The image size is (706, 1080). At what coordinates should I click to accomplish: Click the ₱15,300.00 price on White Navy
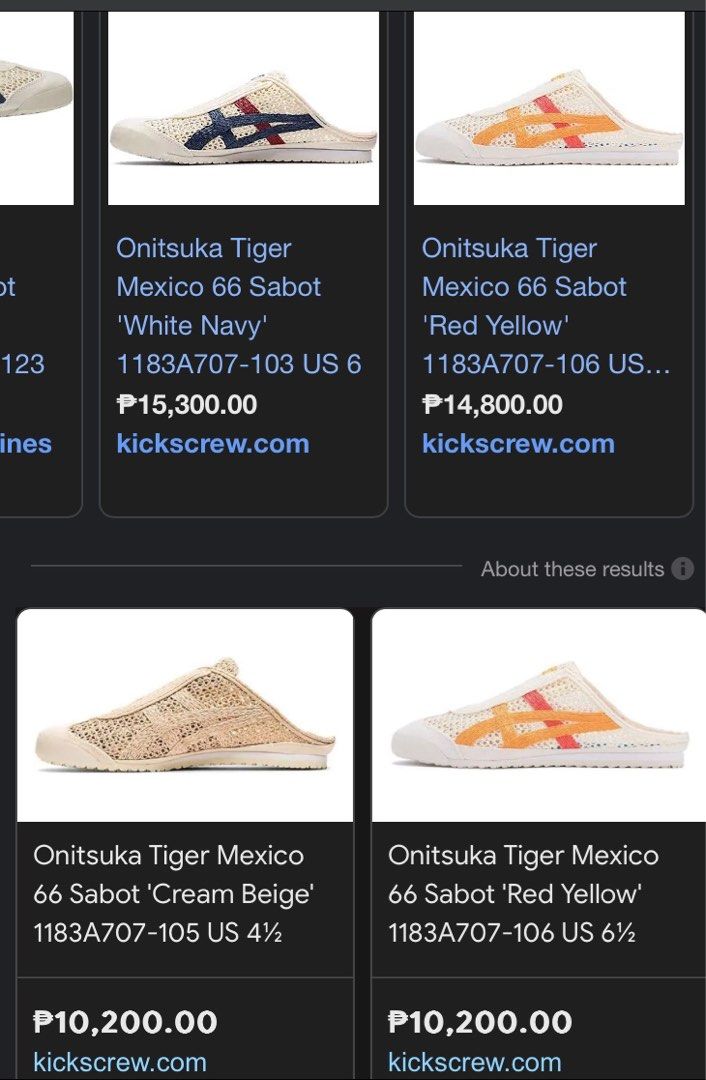tap(187, 405)
